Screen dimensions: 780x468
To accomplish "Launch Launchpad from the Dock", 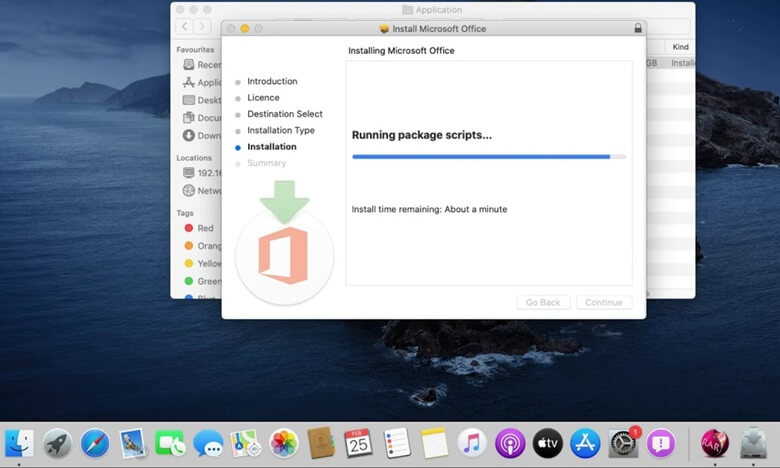I will 57,443.
